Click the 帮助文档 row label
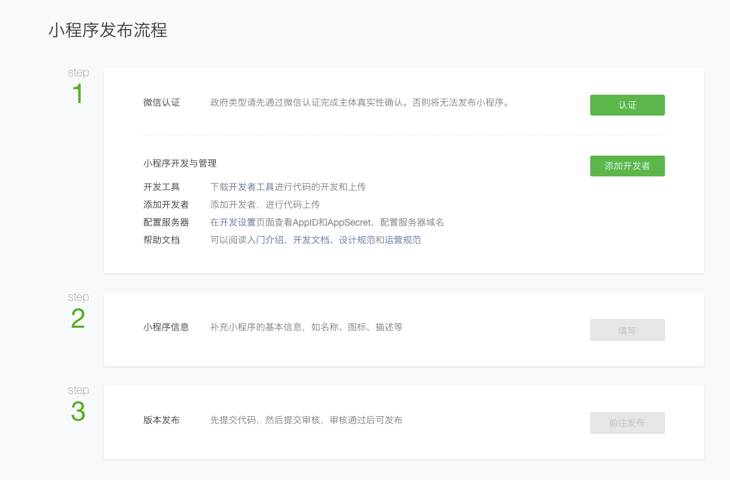Image resolution: width=730 pixels, height=480 pixels. [x=161, y=240]
